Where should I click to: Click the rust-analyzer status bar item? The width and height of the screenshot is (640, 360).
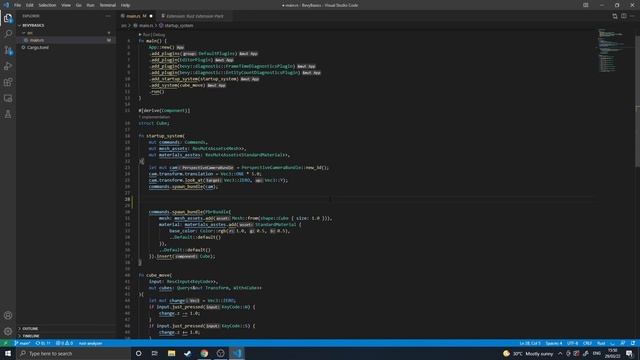point(90,343)
